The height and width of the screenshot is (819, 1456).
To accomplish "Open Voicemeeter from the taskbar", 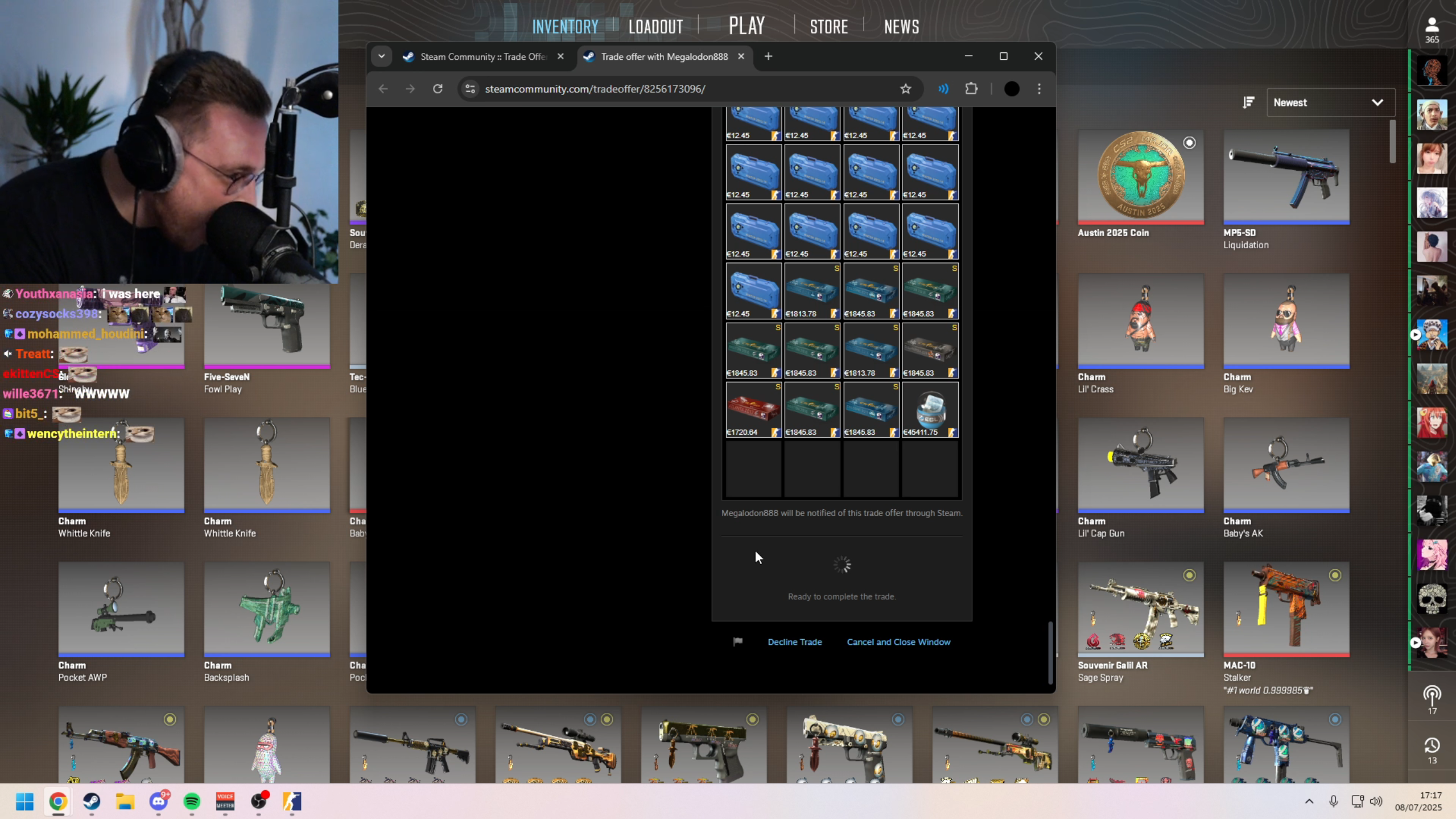I will [x=225, y=801].
